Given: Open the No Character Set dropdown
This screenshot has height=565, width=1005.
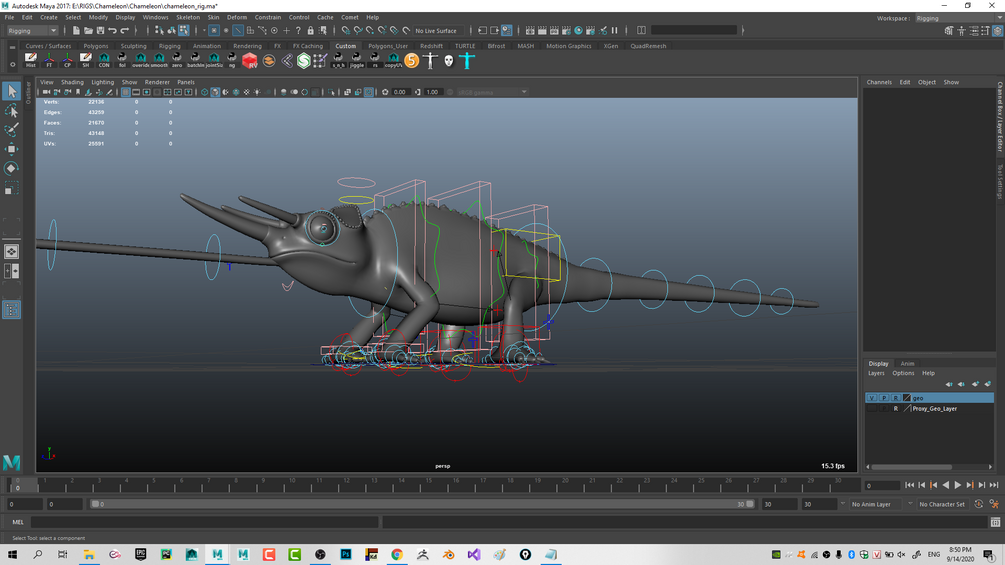Looking at the screenshot, I should click(942, 505).
